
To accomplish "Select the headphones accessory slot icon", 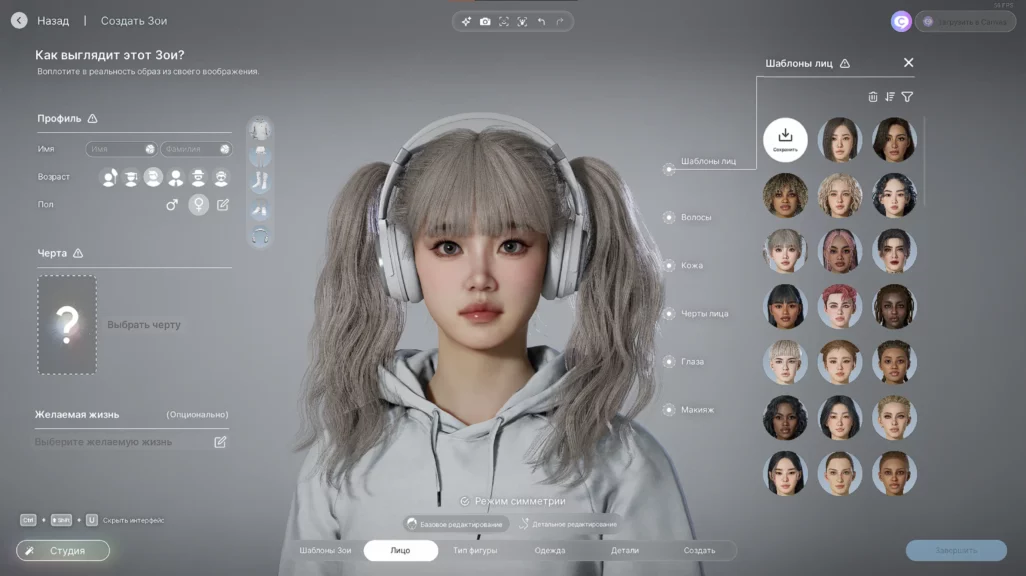I will [260, 237].
